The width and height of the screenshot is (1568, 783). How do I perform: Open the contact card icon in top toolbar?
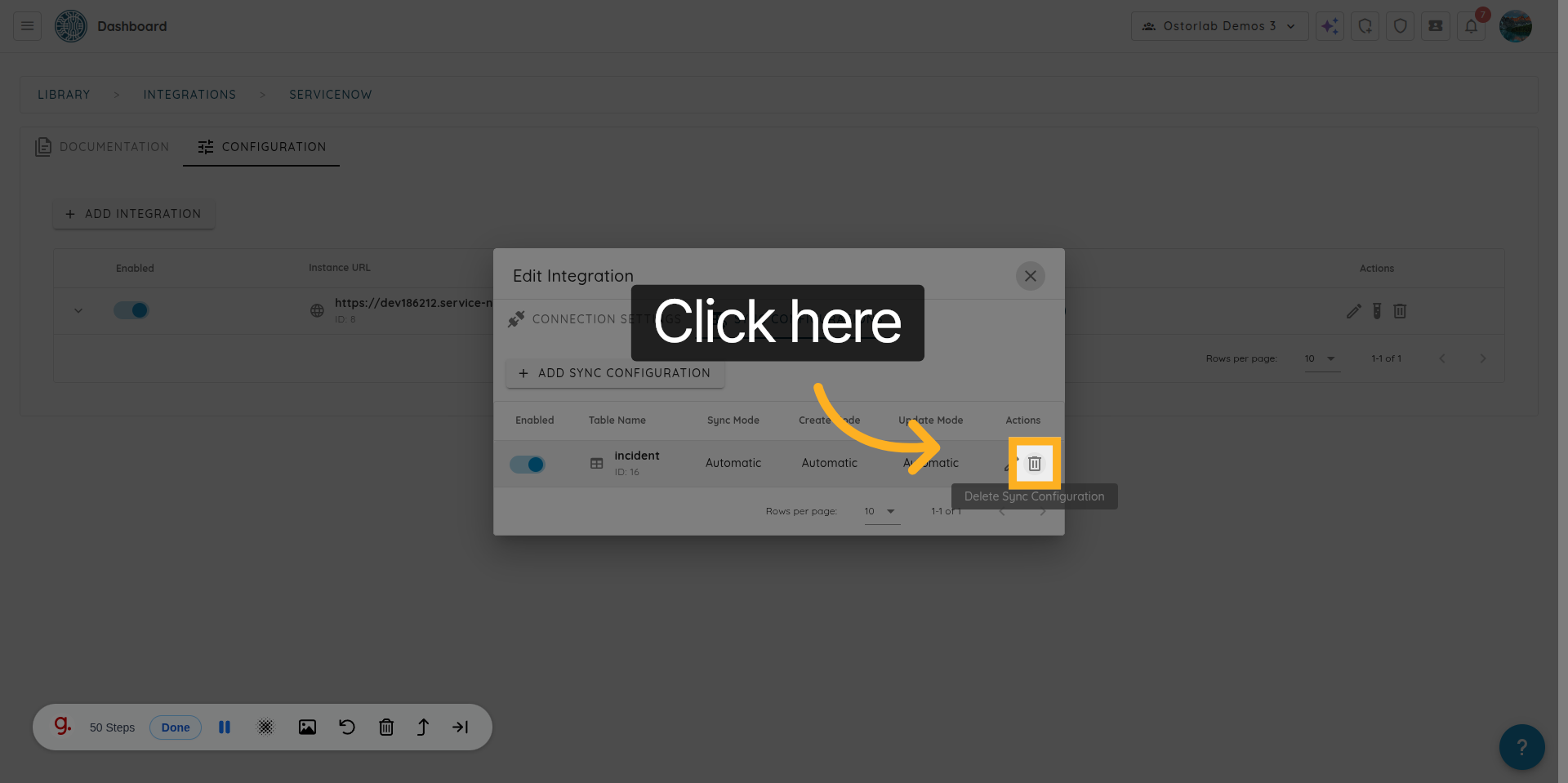click(1435, 25)
